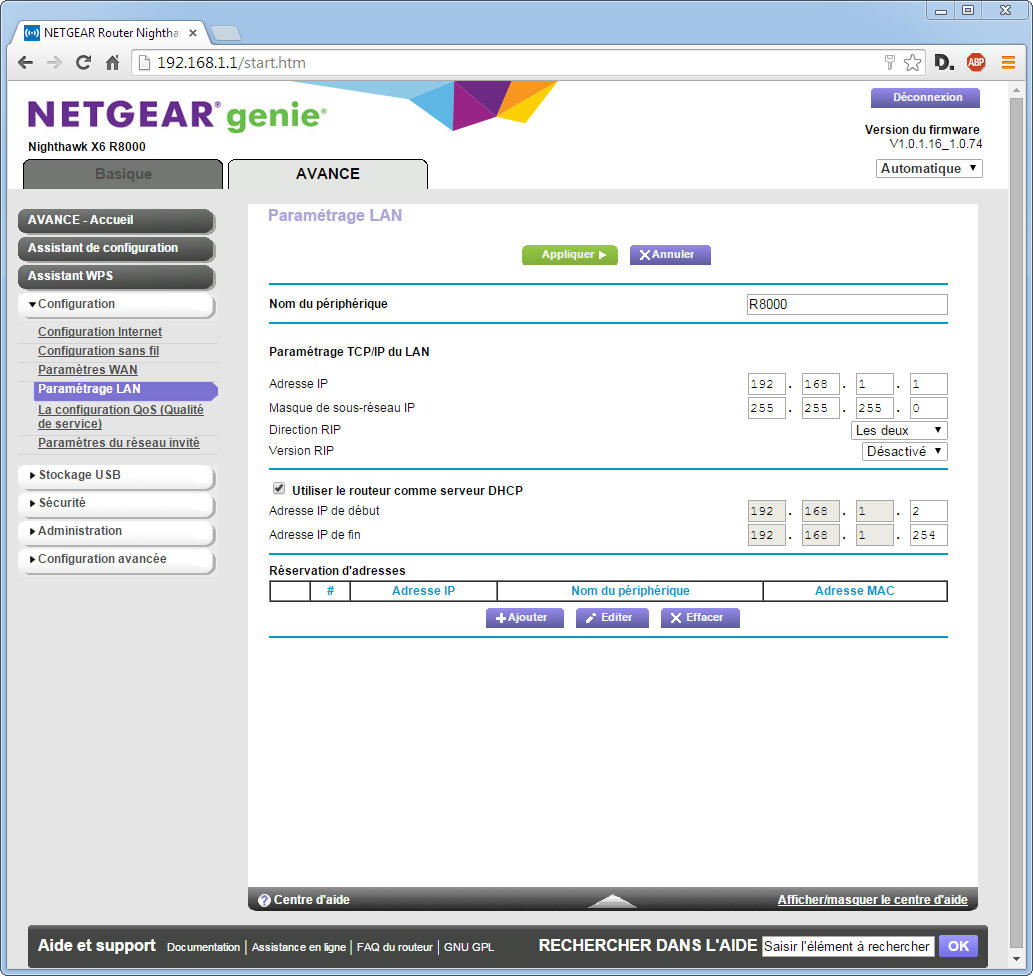Viewport: 1033px width, 976px height.
Task: Open Configuration sans fil page
Action: coord(98,351)
